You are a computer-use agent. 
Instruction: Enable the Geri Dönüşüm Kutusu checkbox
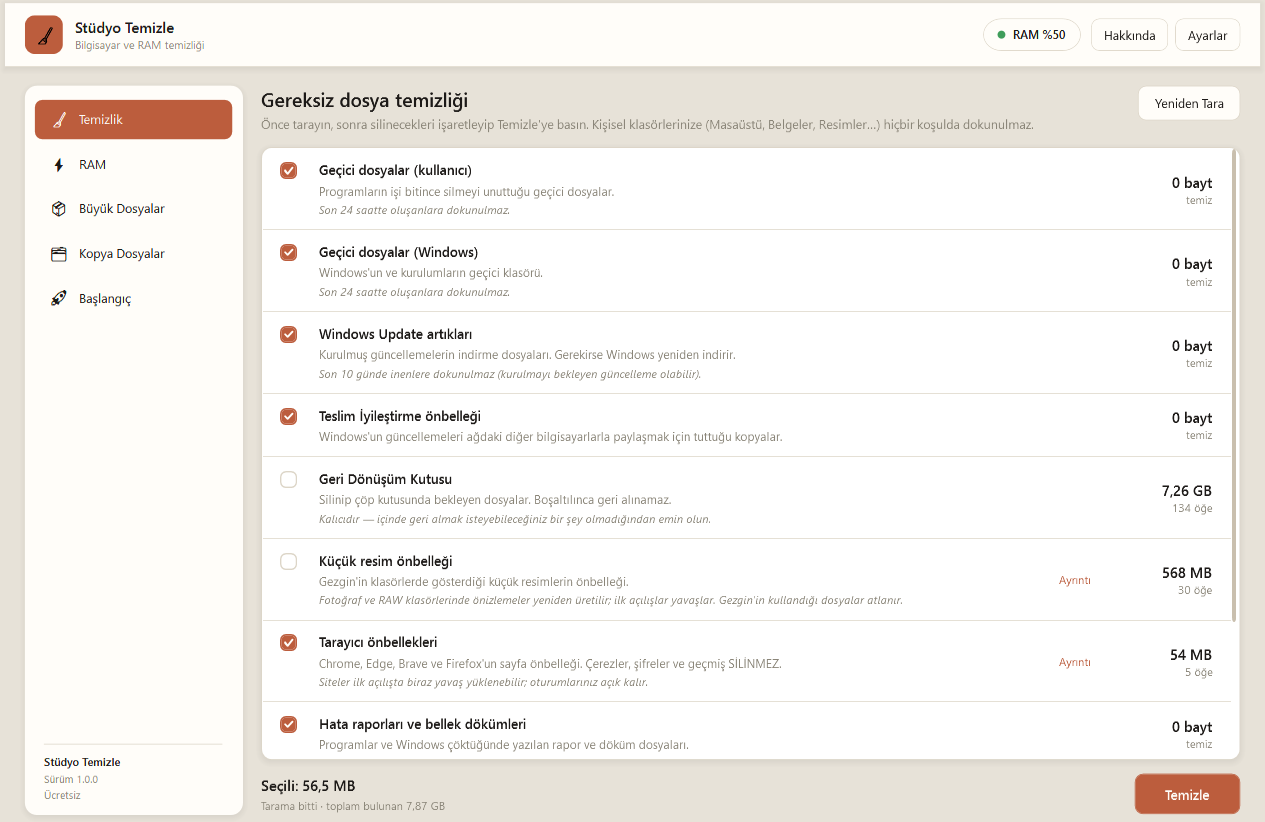click(289, 480)
